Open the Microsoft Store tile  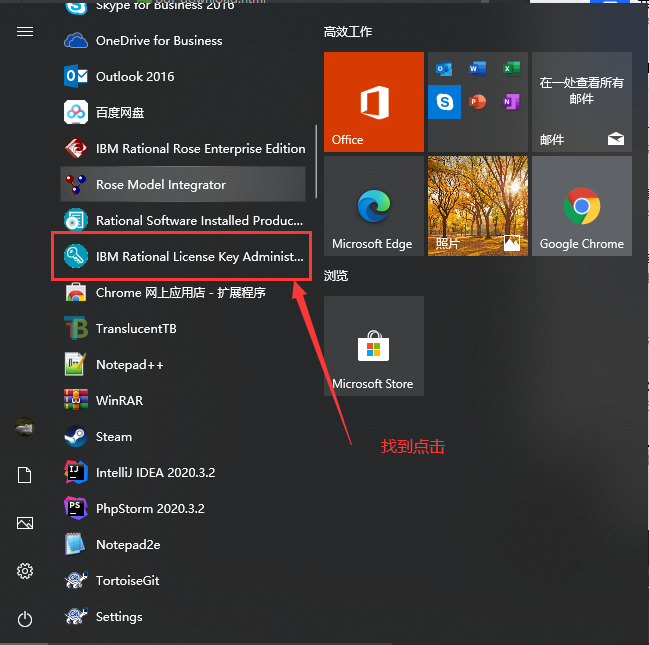click(374, 346)
